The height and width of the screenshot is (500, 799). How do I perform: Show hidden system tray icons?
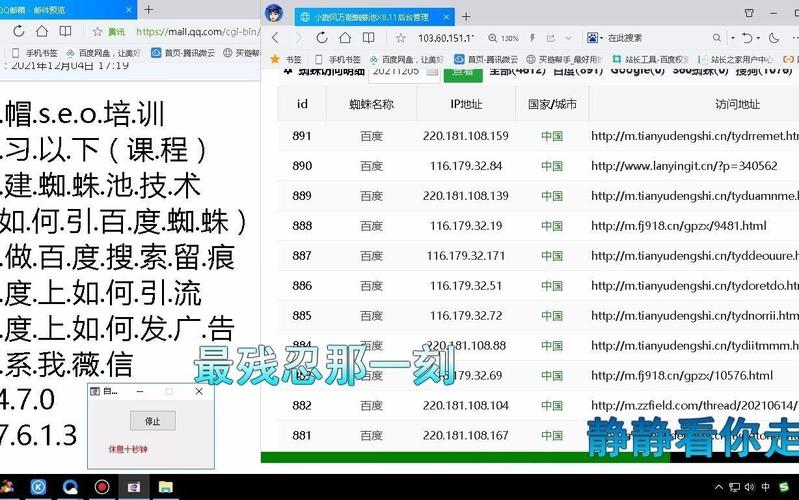(718, 487)
